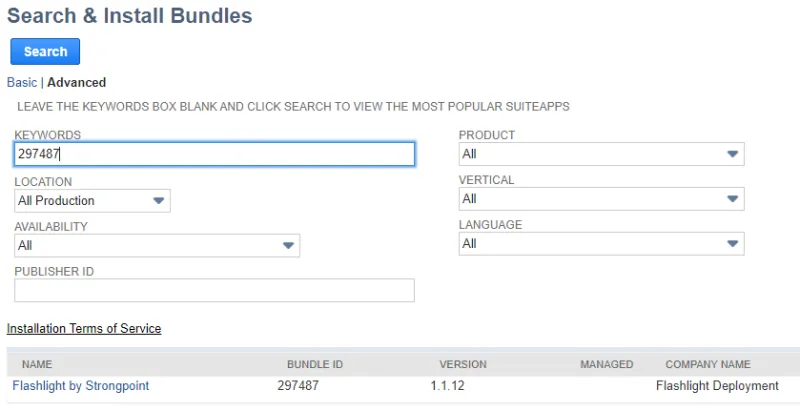Screen dimensions: 800x411
Task: Sort results by Name column header
Action: (37, 364)
